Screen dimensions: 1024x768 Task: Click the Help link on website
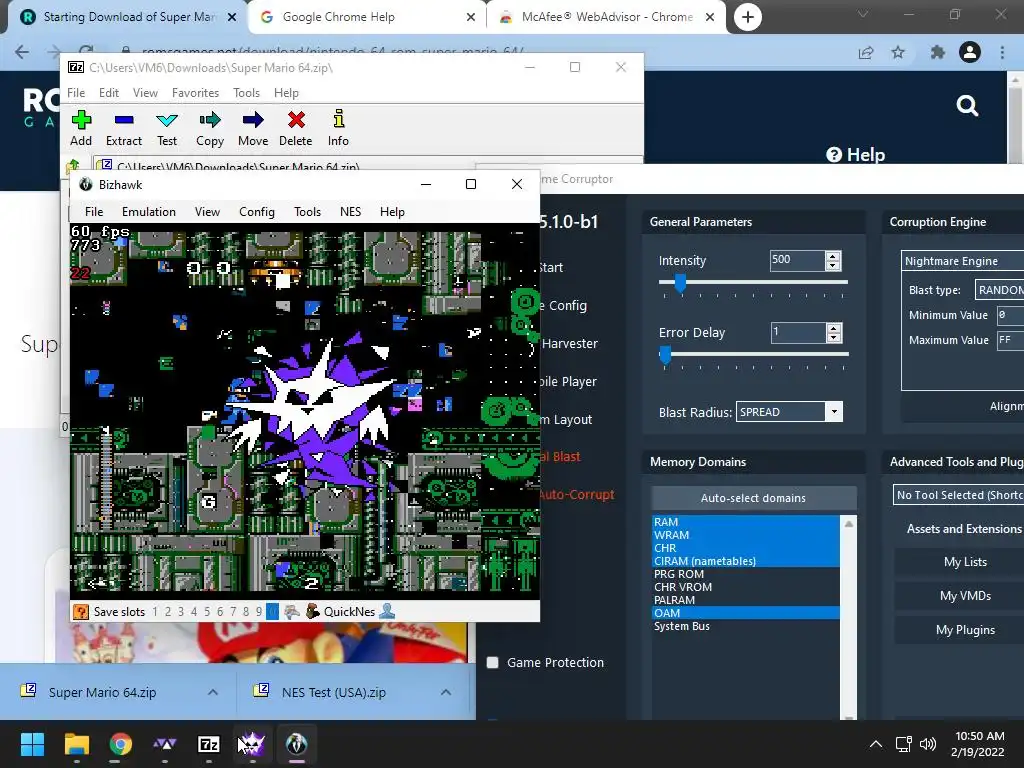[x=856, y=155]
